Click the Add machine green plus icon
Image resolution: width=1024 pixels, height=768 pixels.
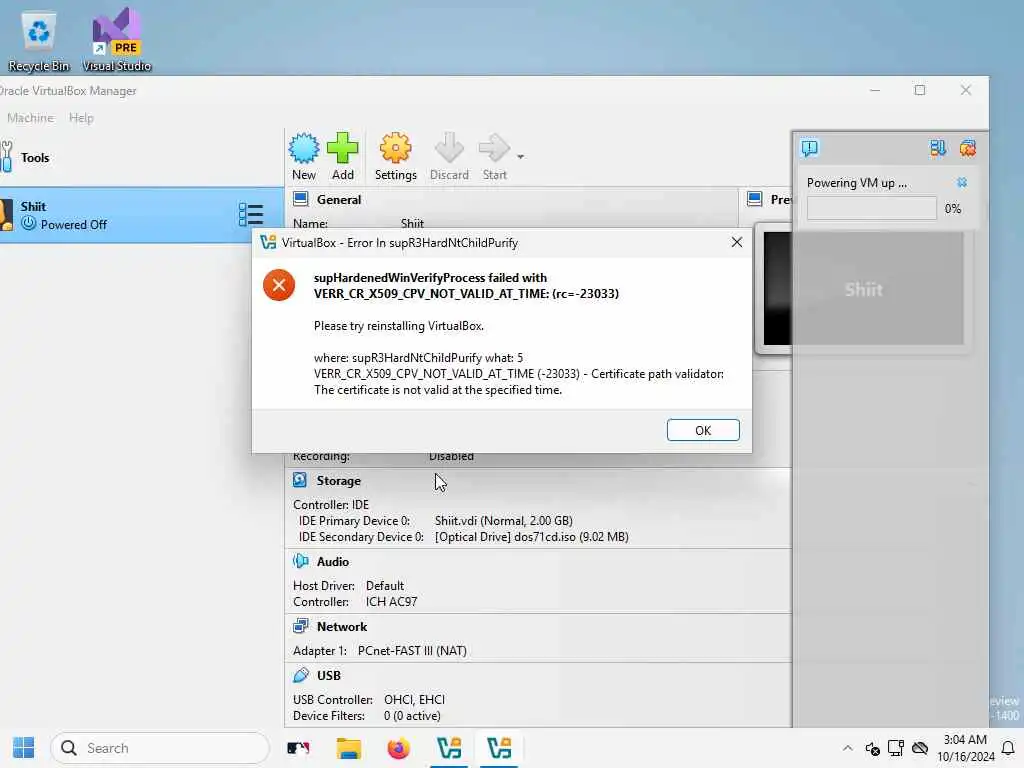click(343, 157)
